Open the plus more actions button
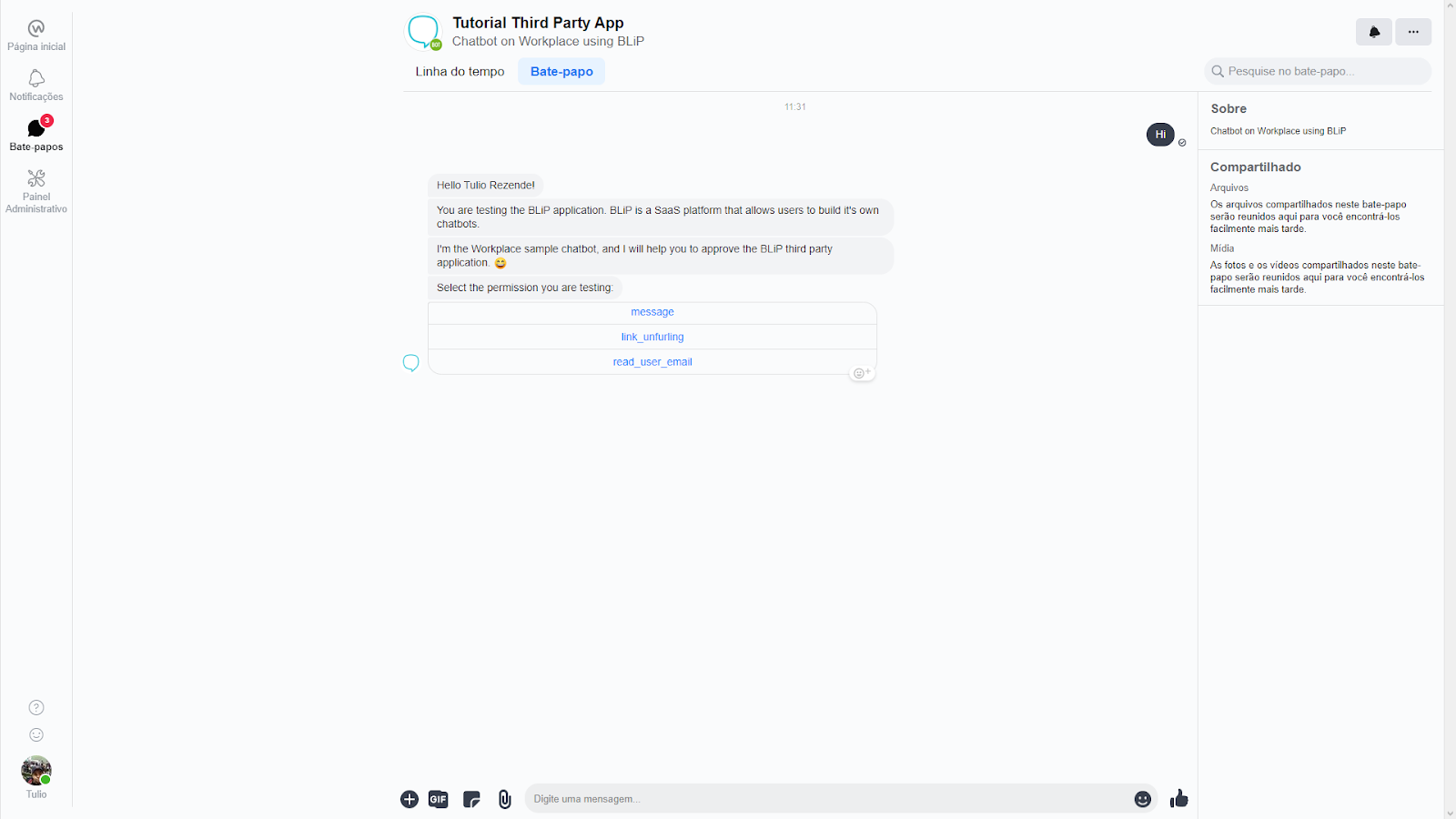This screenshot has height=819, width=1456. point(409,799)
